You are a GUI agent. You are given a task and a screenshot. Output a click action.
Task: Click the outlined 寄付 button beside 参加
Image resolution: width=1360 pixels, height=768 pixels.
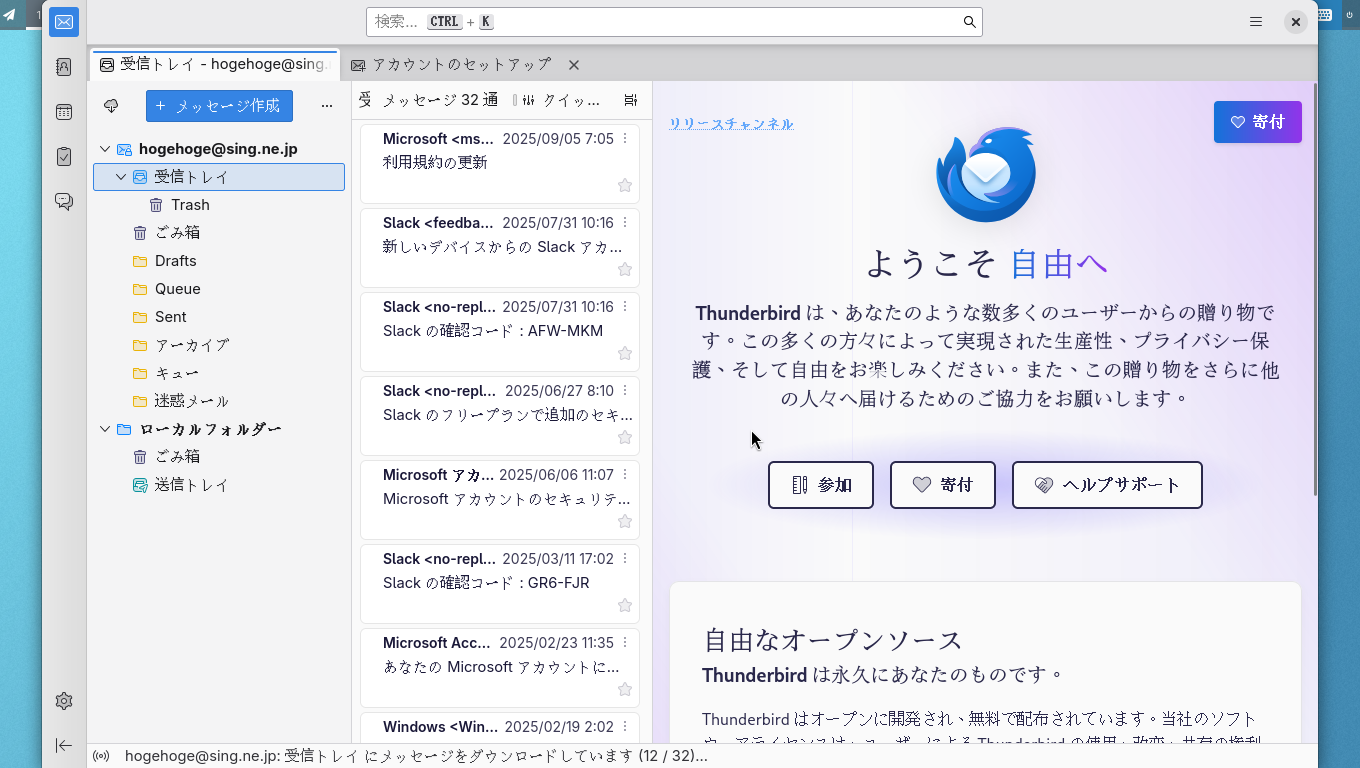[x=943, y=485]
